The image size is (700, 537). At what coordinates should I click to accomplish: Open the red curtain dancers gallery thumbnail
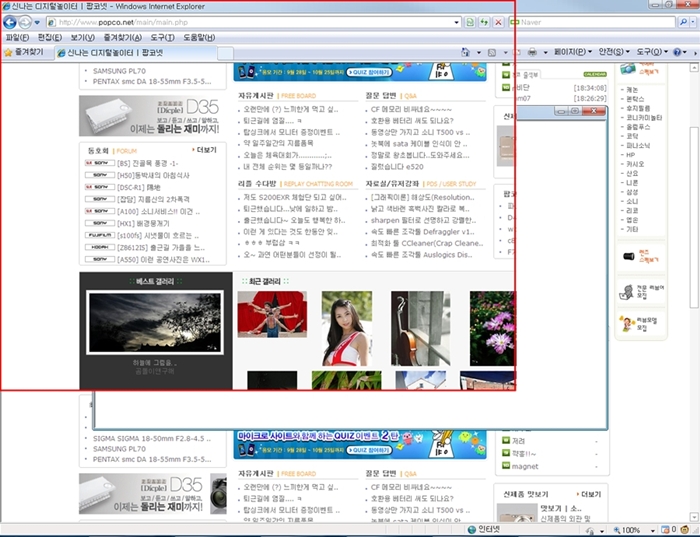[x=272, y=314]
